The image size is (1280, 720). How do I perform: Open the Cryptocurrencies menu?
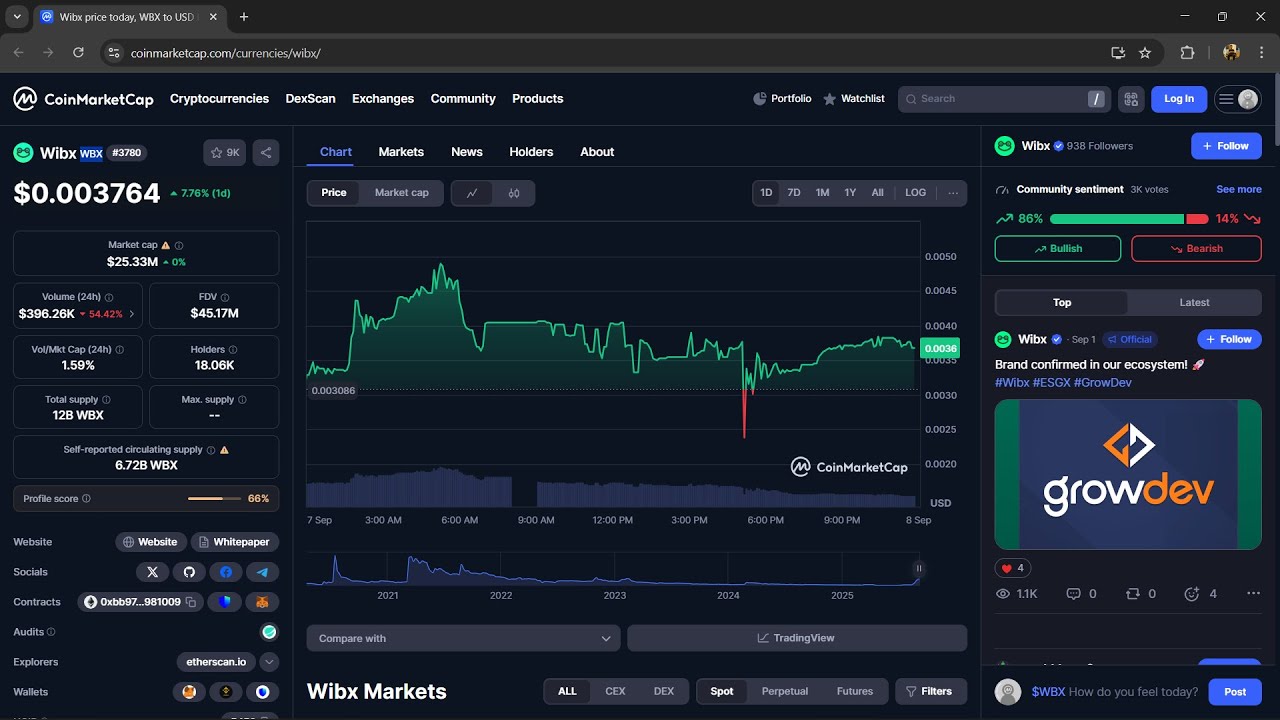pos(219,99)
